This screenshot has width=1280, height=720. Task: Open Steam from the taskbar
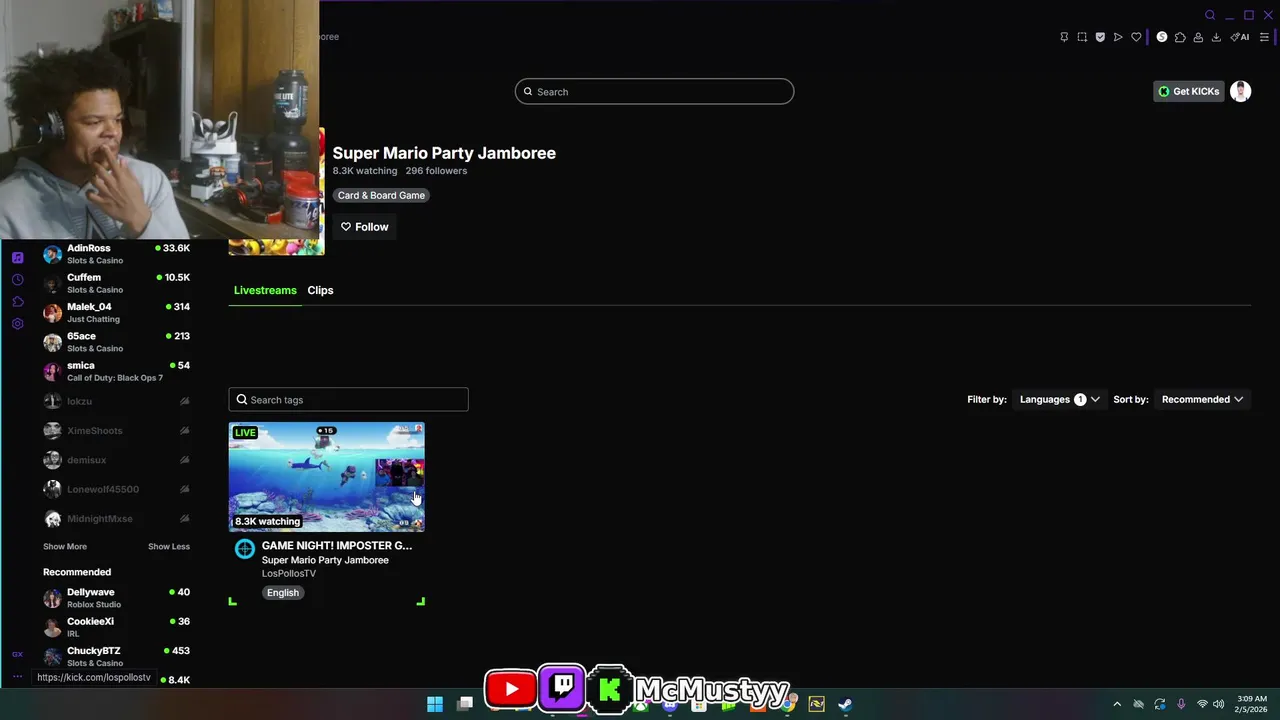845,704
